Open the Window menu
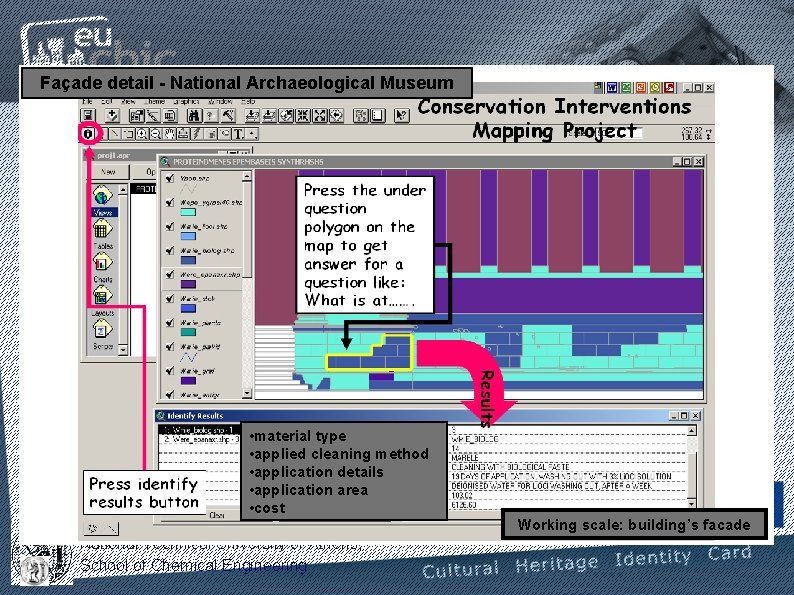 pos(220,101)
